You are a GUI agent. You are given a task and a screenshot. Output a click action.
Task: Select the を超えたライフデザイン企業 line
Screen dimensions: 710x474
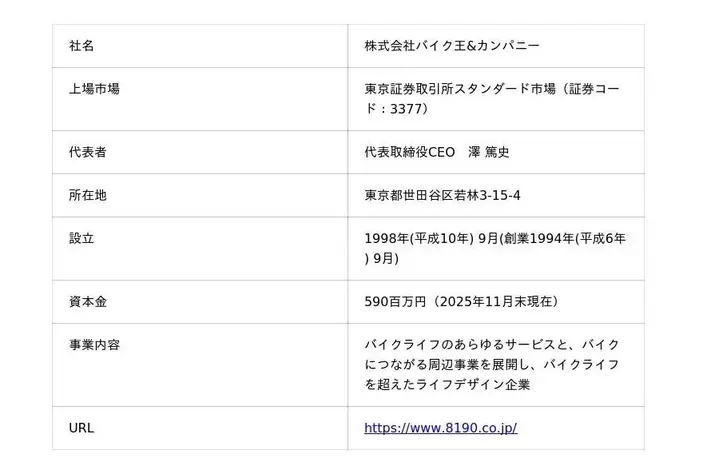click(x=447, y=384)
